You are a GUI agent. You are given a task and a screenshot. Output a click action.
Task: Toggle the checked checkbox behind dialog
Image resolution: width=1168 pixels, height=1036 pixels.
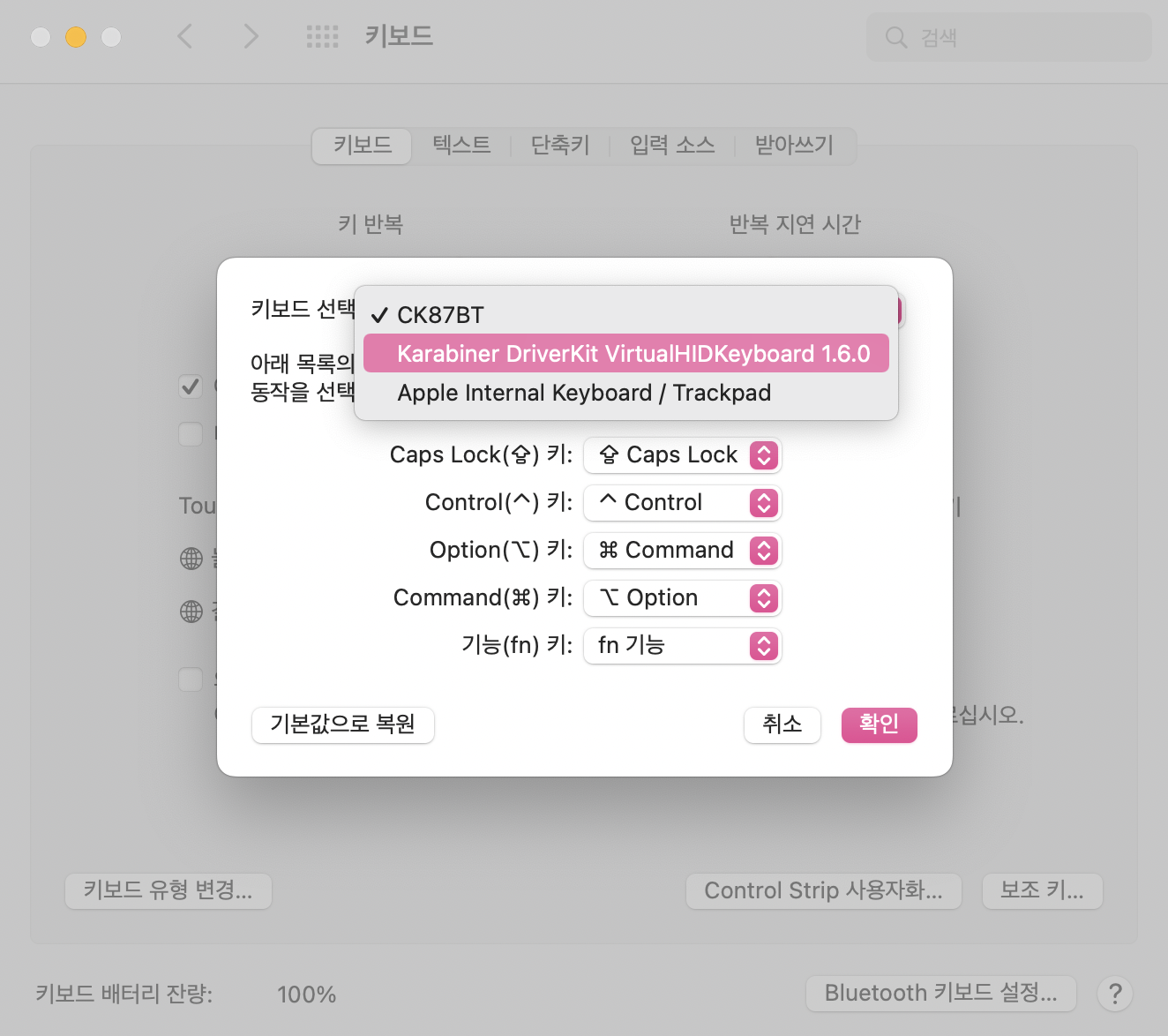(x=191, y=386)
